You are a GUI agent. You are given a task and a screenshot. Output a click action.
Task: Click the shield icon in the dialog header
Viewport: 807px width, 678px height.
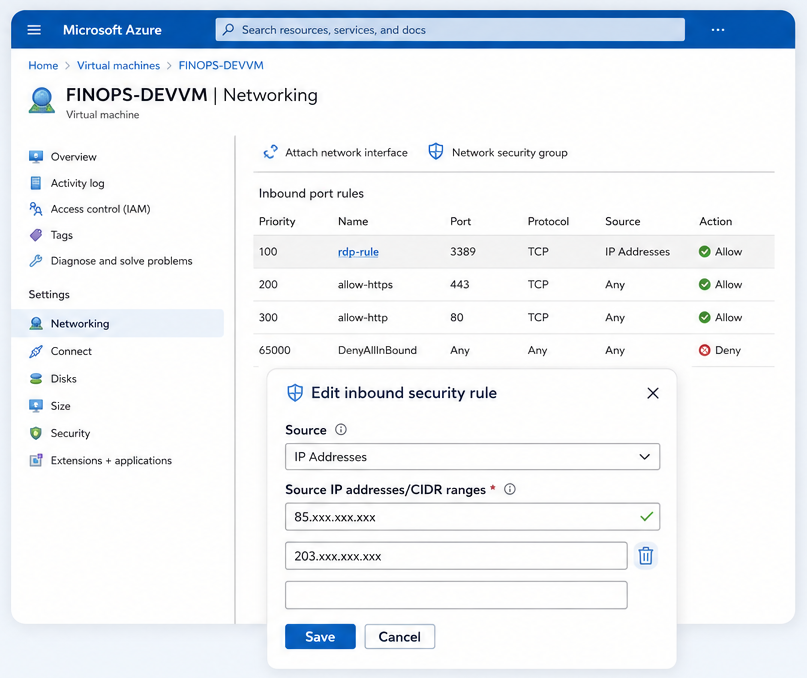click(295, 393)
